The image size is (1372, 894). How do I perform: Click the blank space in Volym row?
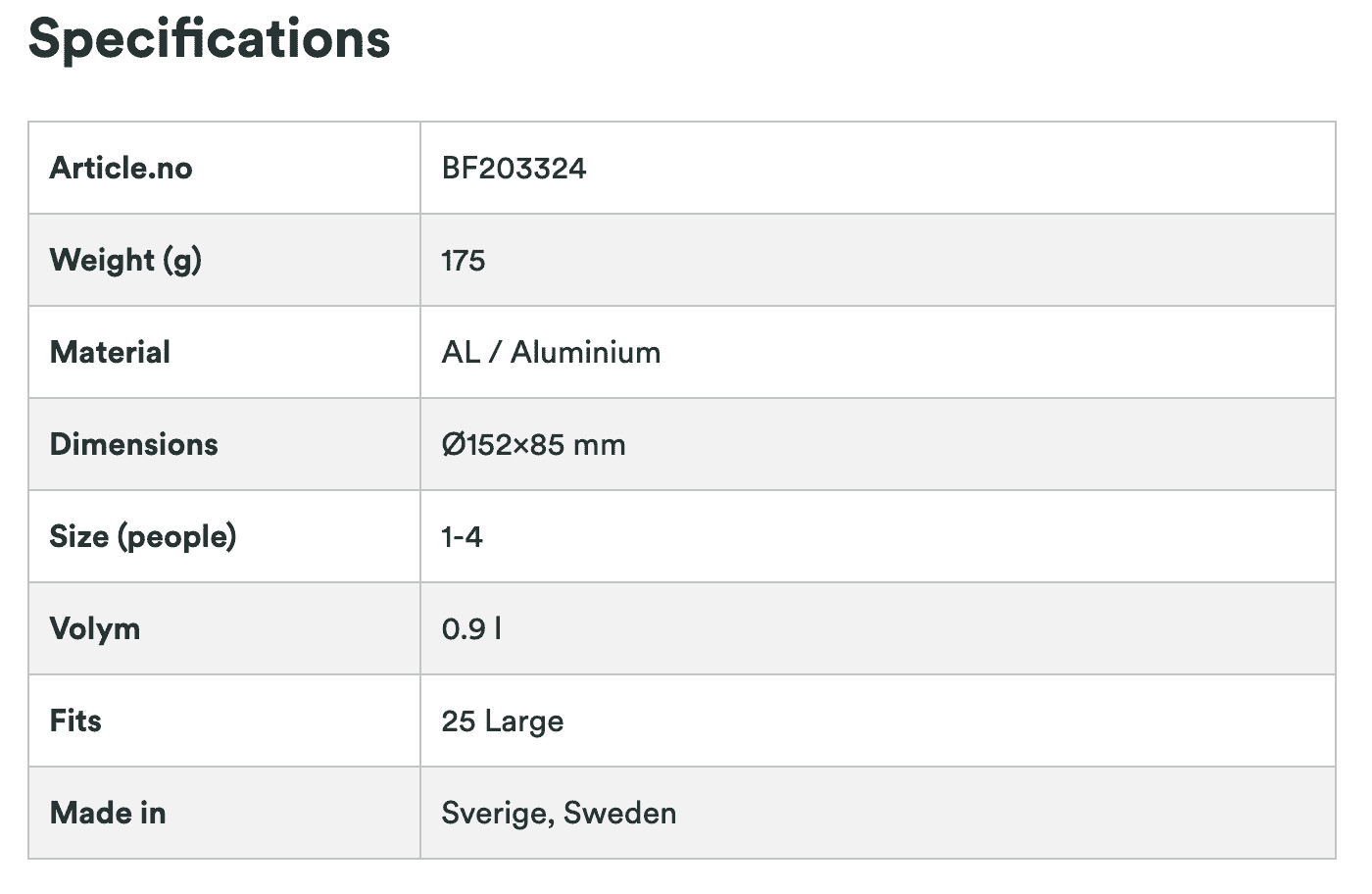click(x=918, y=628)
